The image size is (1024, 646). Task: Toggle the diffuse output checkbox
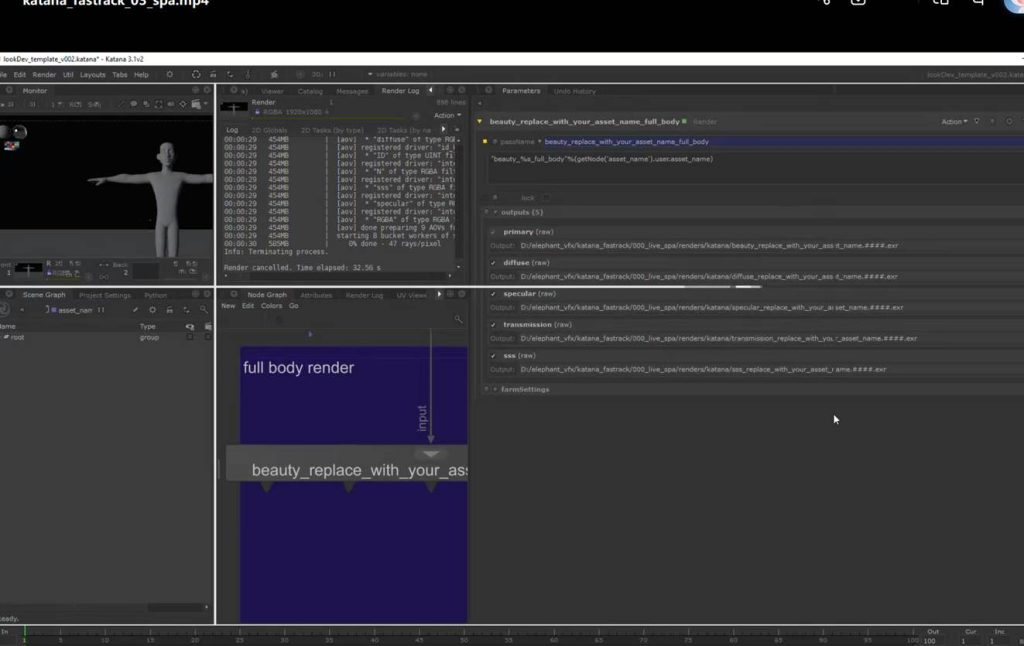[x=493, y=263]
